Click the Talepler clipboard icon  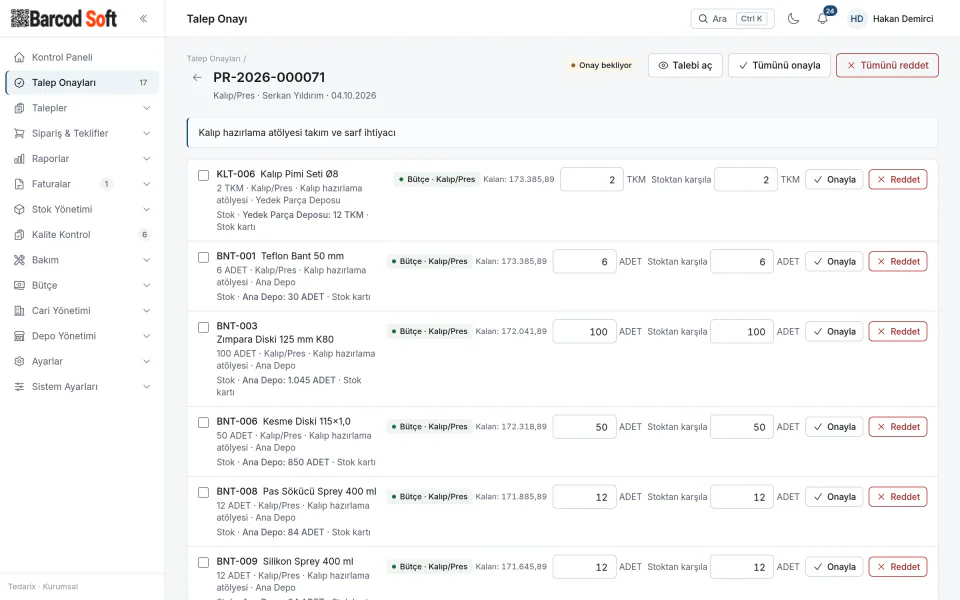click(x=20, y=108)
